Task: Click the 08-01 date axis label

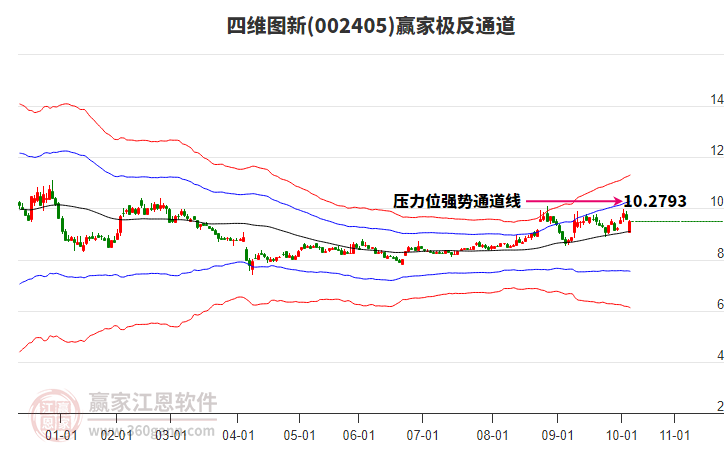Action: point(492,435)
